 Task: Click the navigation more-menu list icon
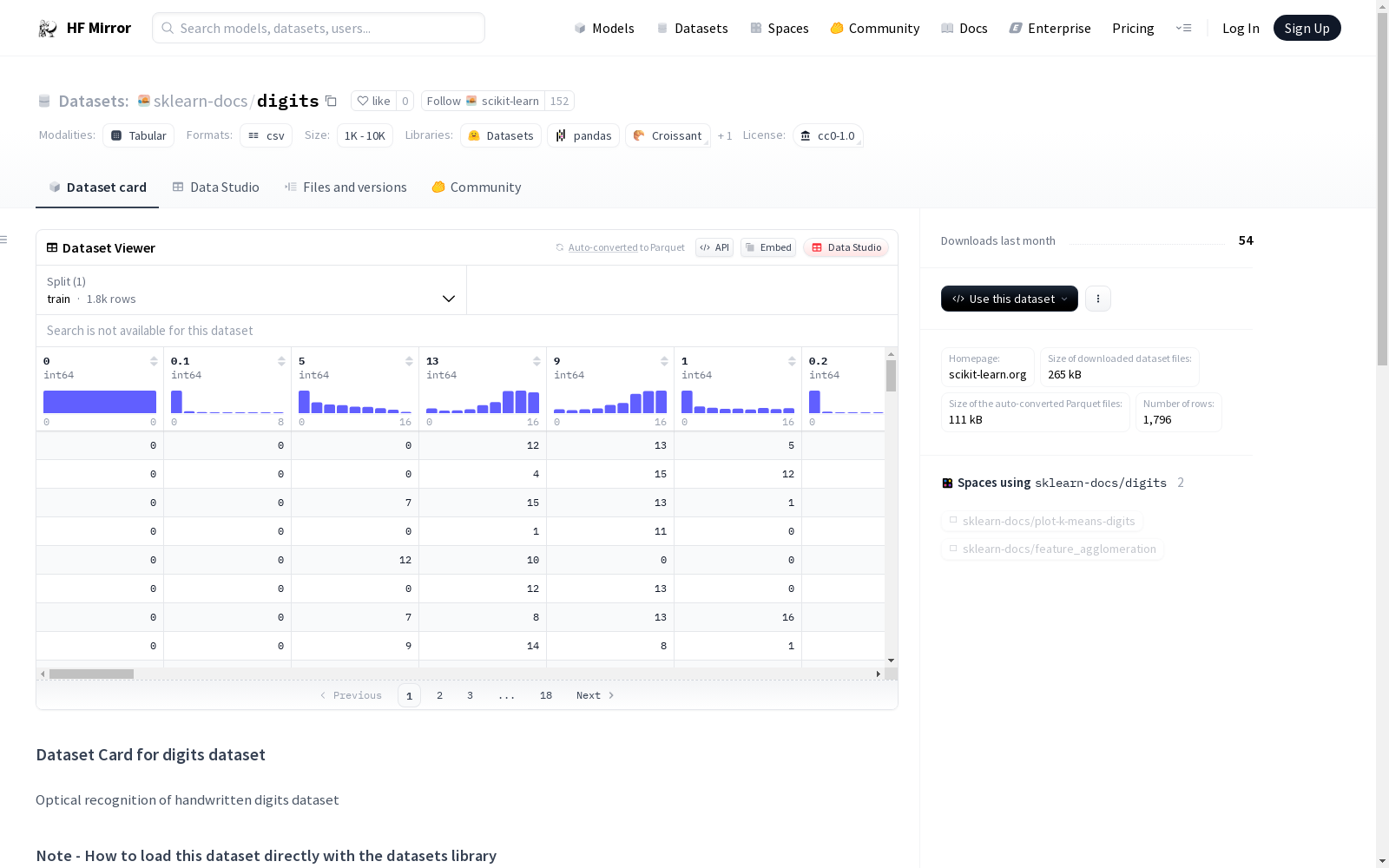[1183, 29]
